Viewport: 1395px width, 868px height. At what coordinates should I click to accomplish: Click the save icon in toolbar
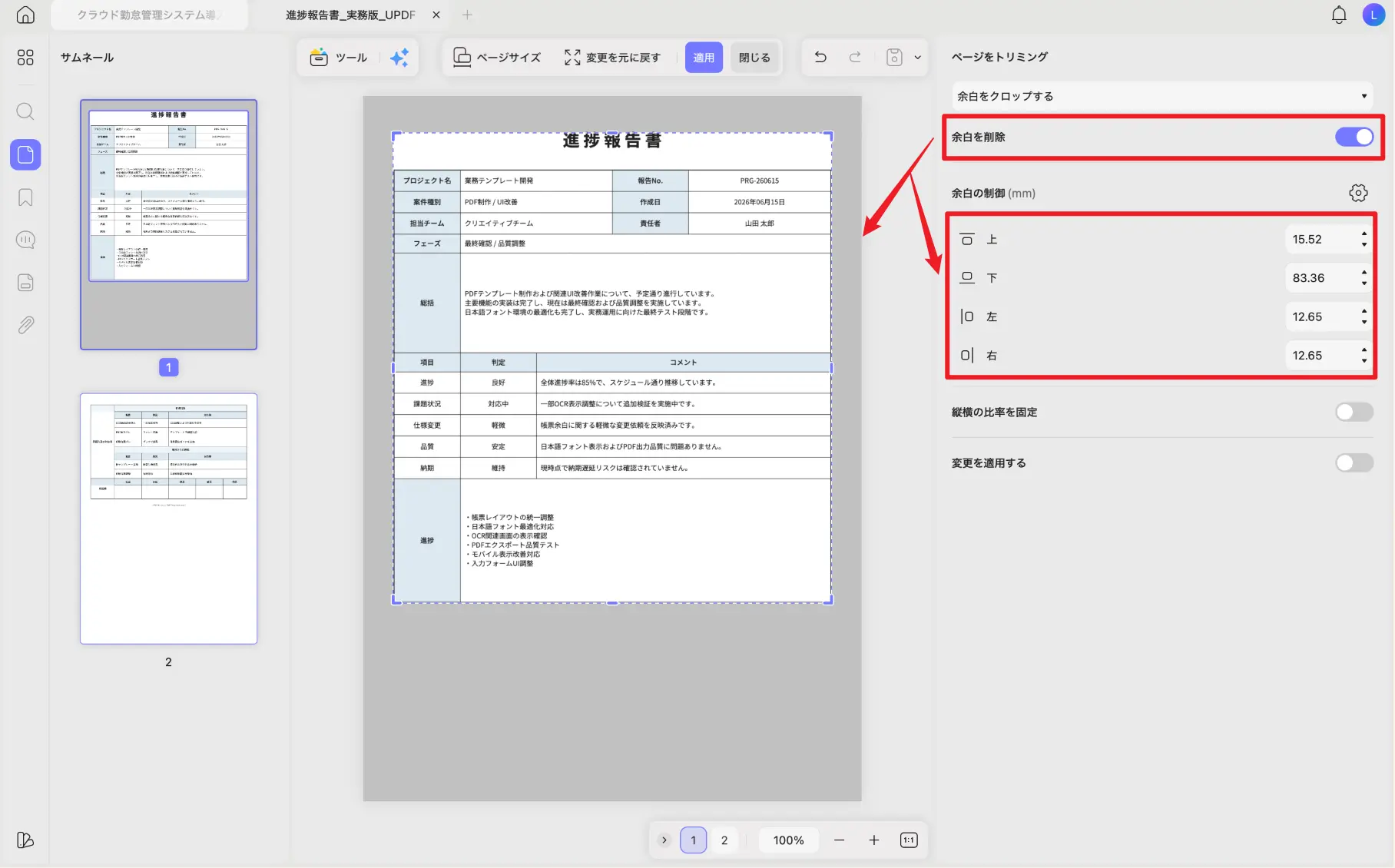pos(894,57)
